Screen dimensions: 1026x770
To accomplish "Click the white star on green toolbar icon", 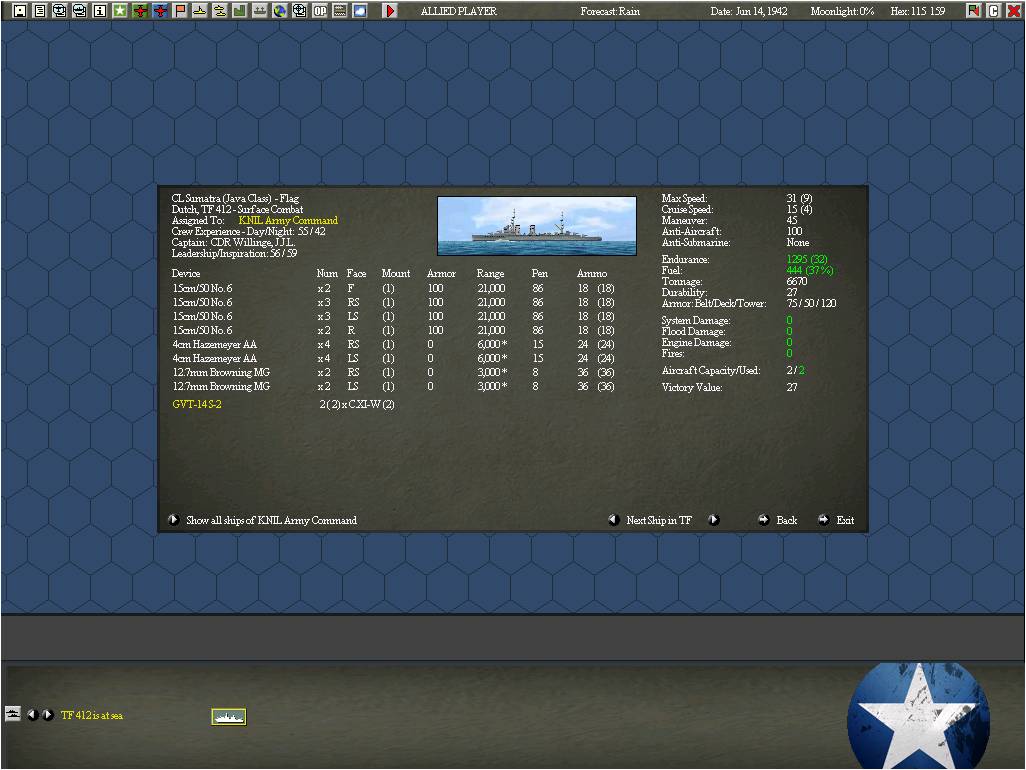I will coord(120,10).
